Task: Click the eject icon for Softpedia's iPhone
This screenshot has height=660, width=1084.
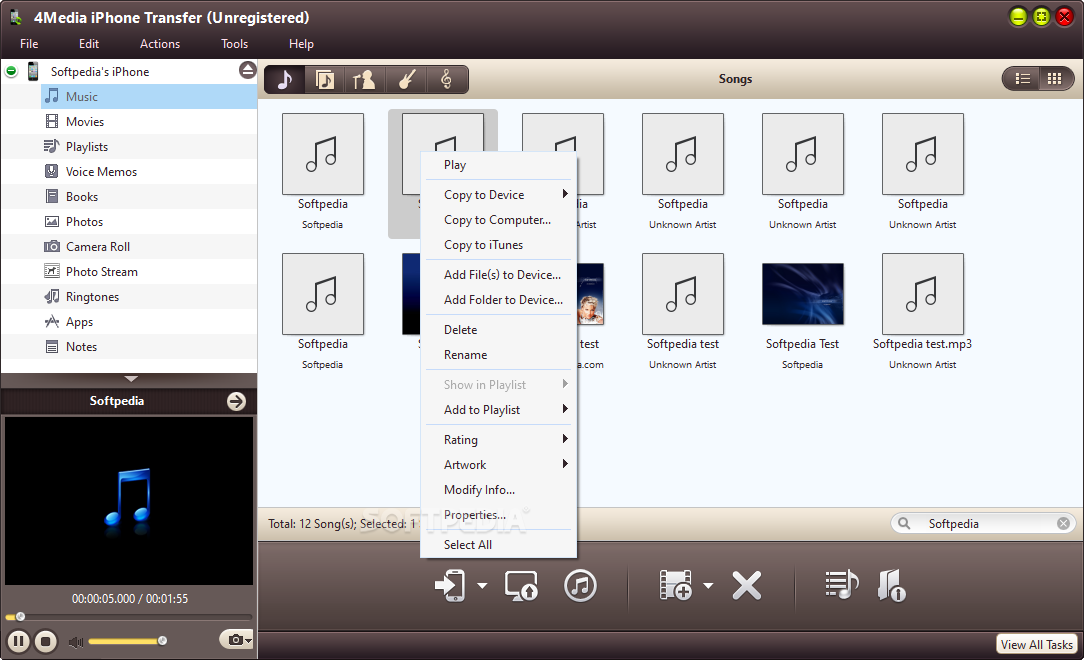Action: click(247, 70)
